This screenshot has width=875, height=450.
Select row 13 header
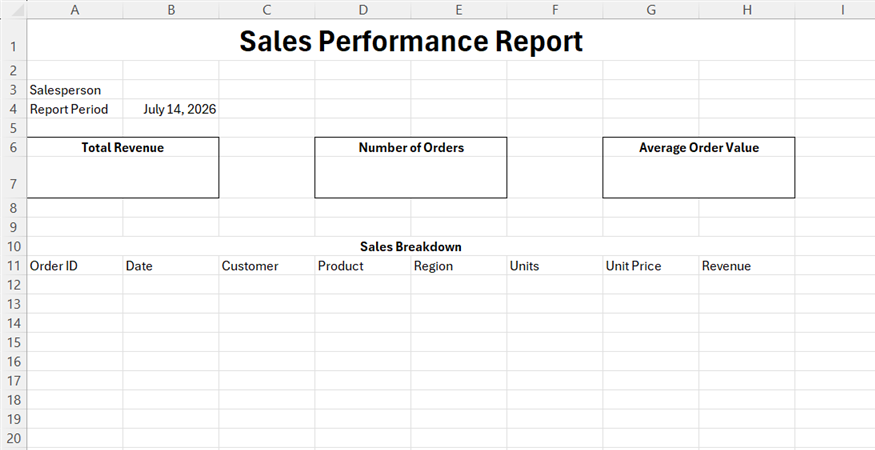(13, 304)
